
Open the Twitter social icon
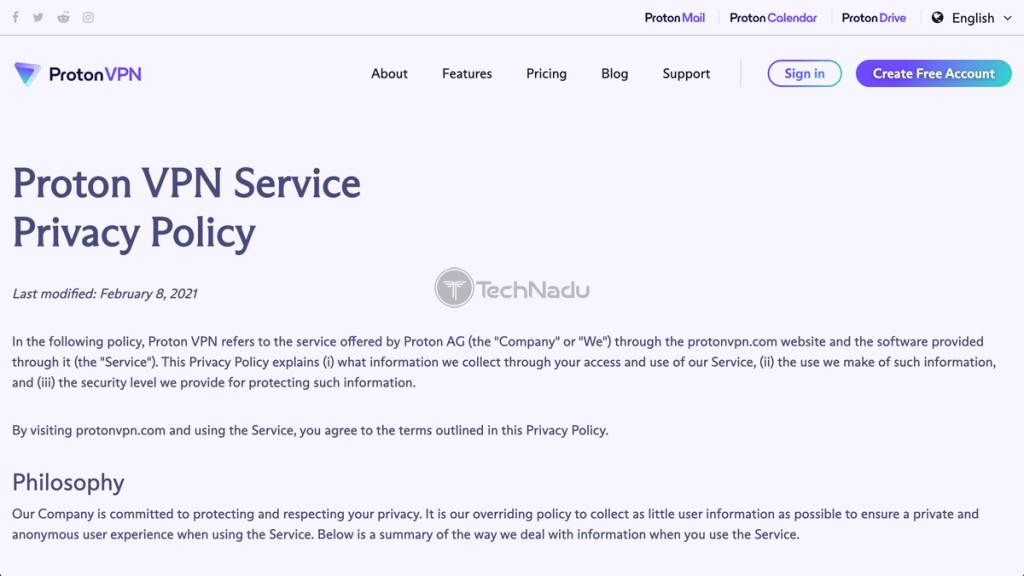point(38,18)
